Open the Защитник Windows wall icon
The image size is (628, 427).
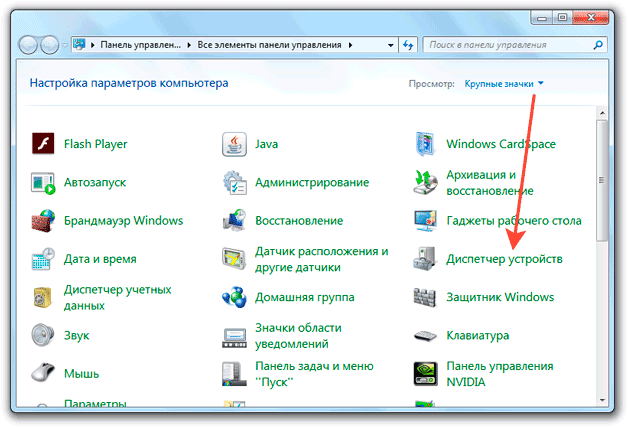point(425,297)
